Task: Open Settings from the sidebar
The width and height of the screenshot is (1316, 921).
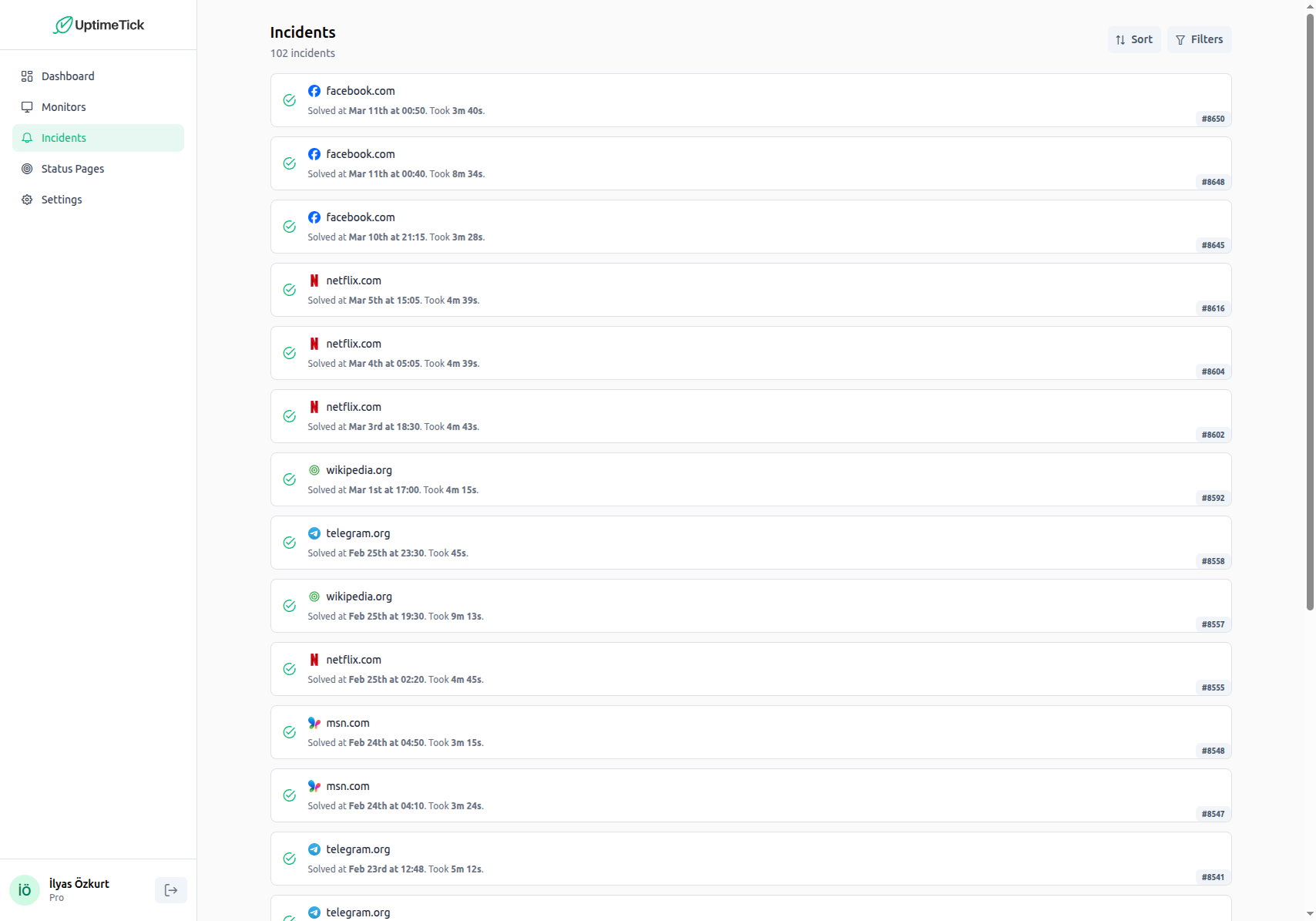Action: [x=62, y=200]
